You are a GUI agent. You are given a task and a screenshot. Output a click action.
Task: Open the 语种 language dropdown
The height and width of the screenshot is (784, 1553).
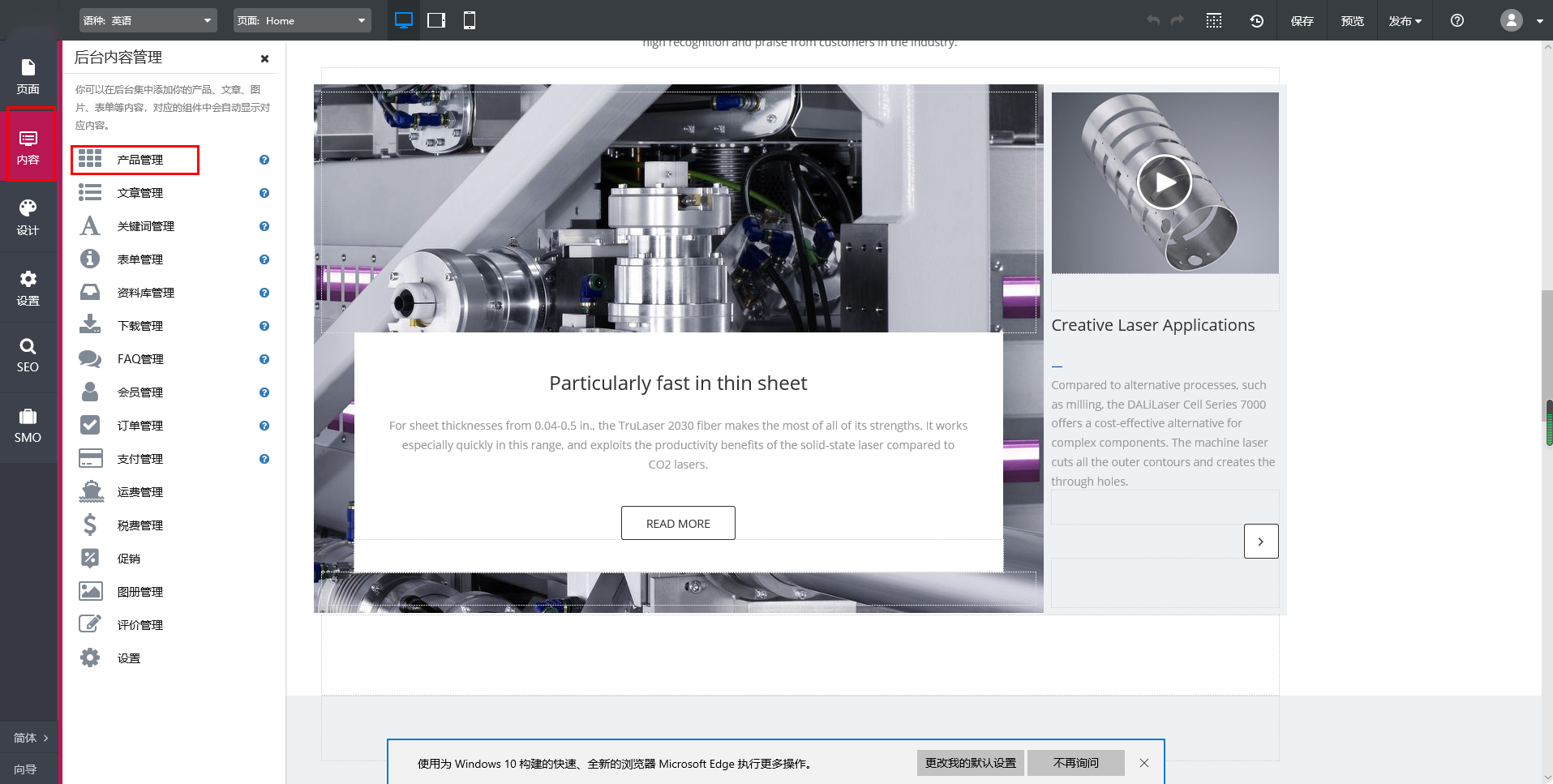tap(148, 20)
